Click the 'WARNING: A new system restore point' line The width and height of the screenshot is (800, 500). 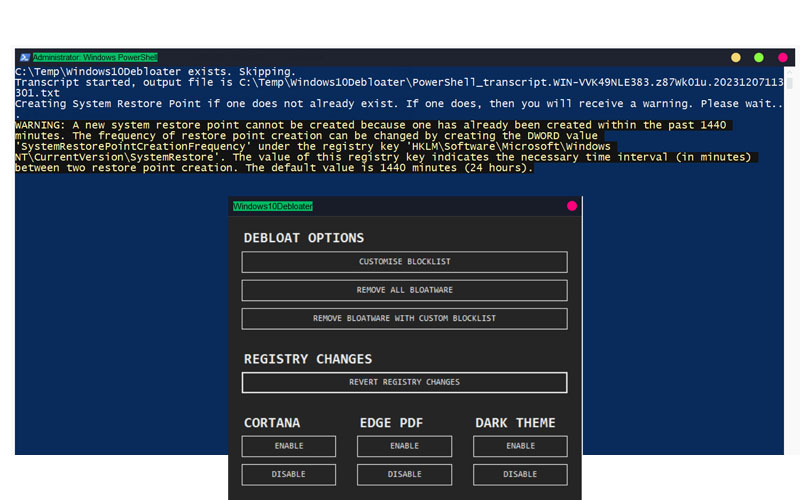[373, 125]
